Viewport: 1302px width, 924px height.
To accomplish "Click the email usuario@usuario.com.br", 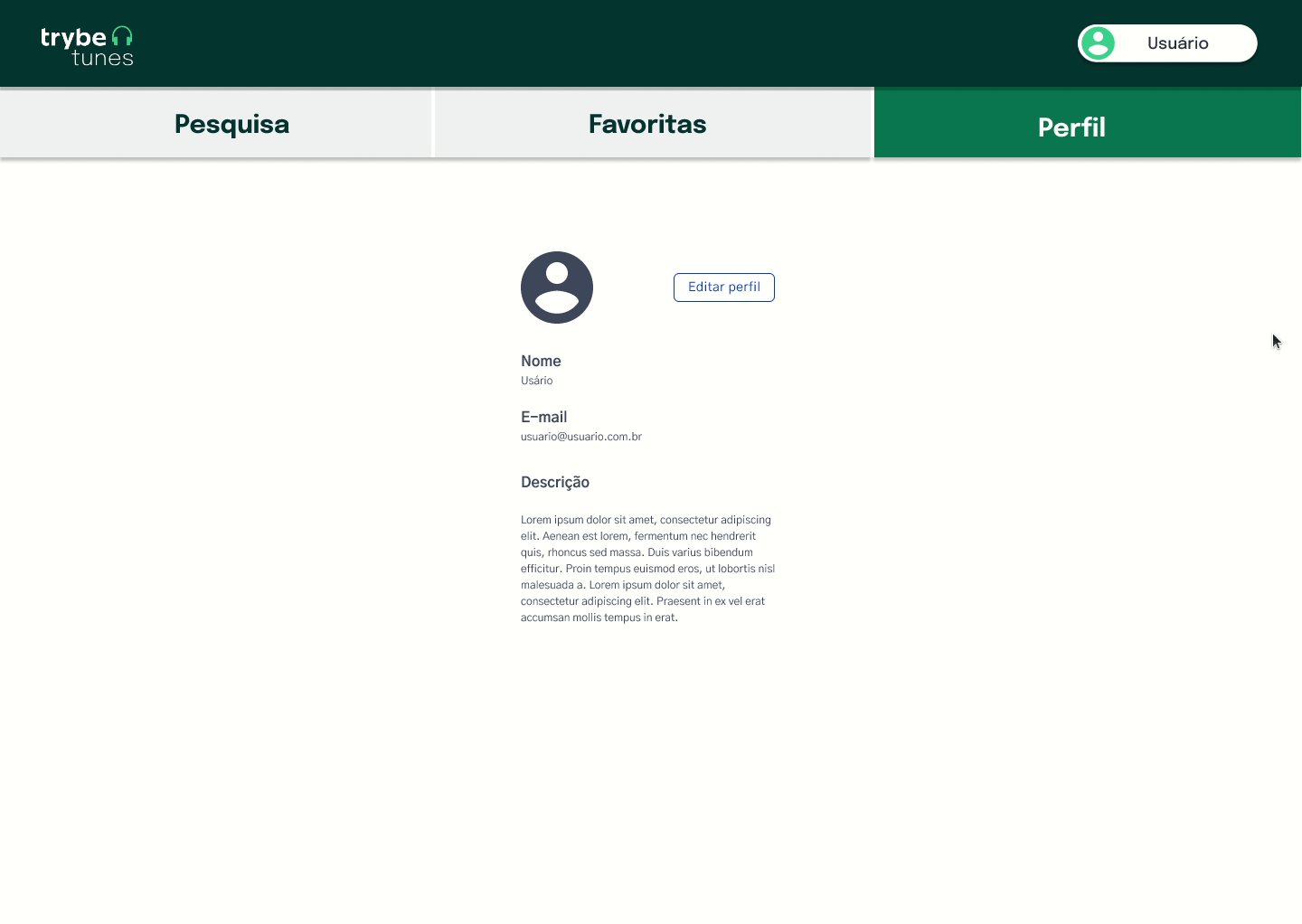I will coord(580,436).
